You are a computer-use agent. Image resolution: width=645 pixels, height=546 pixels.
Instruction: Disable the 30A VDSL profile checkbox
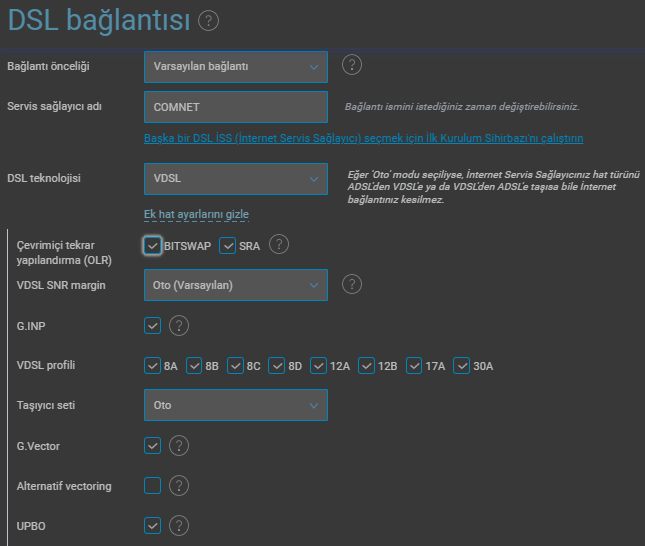(x=462, y=366)
